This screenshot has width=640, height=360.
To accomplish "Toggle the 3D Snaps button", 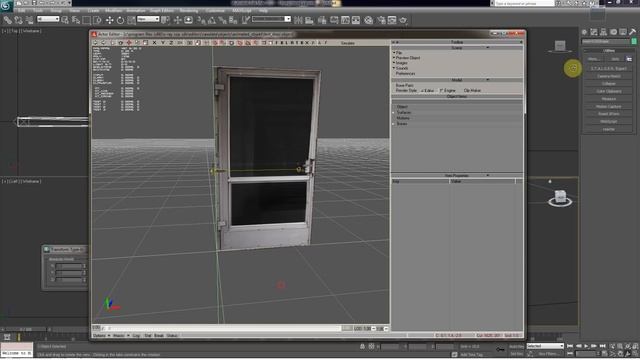I will [x=201, y=20].
